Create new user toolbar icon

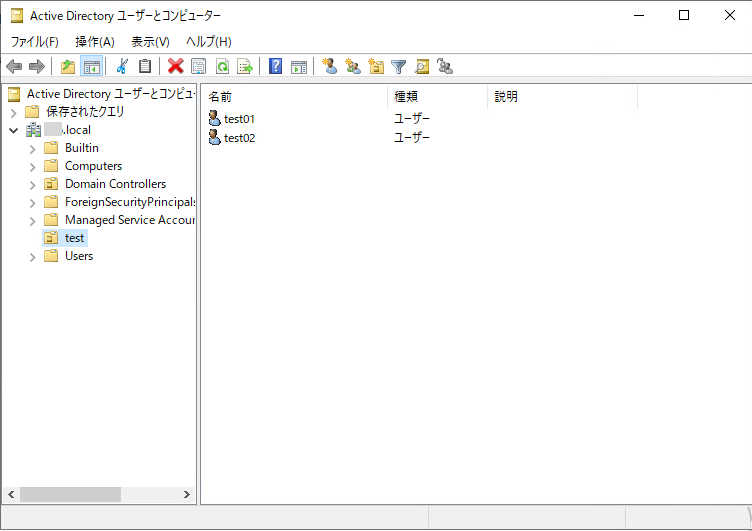329,66
